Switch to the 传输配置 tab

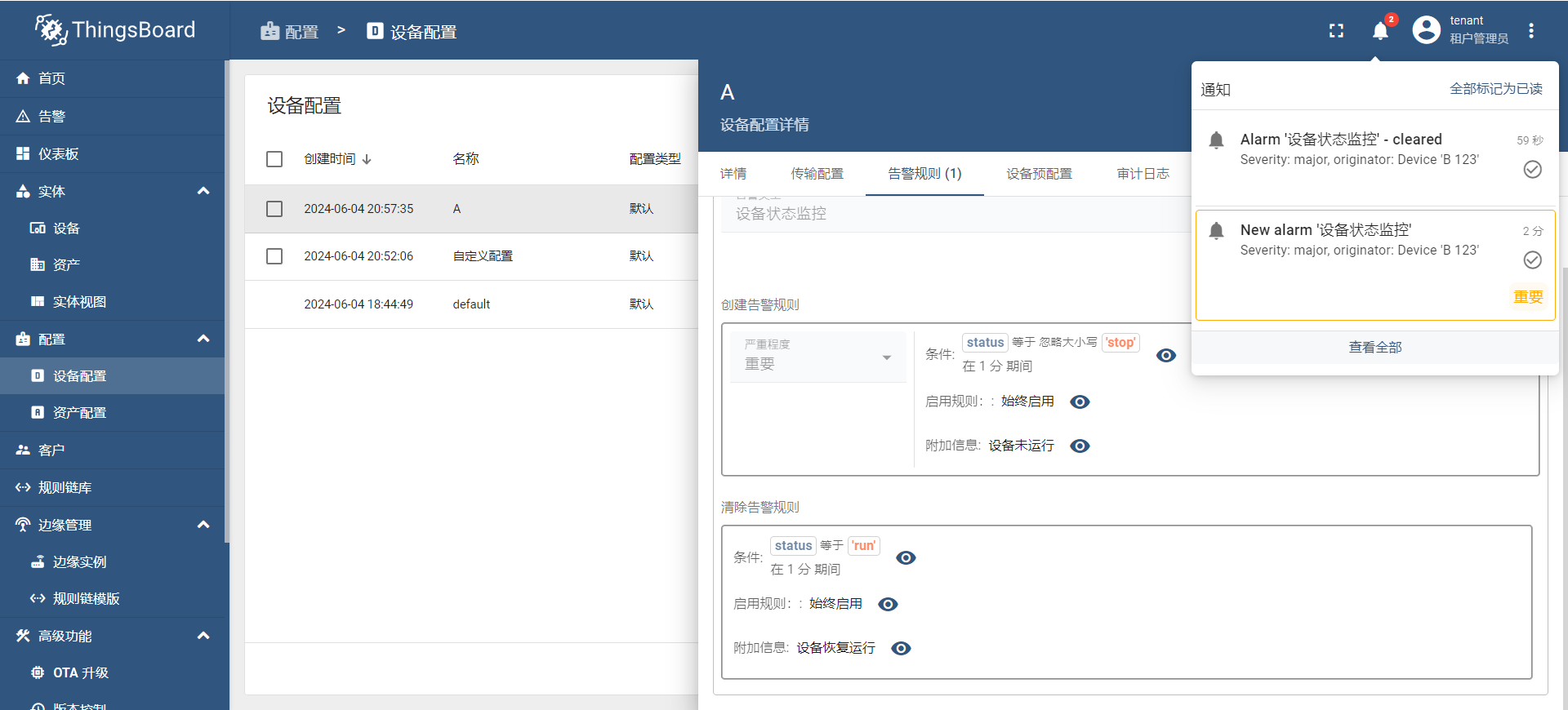tap(817, 174)
